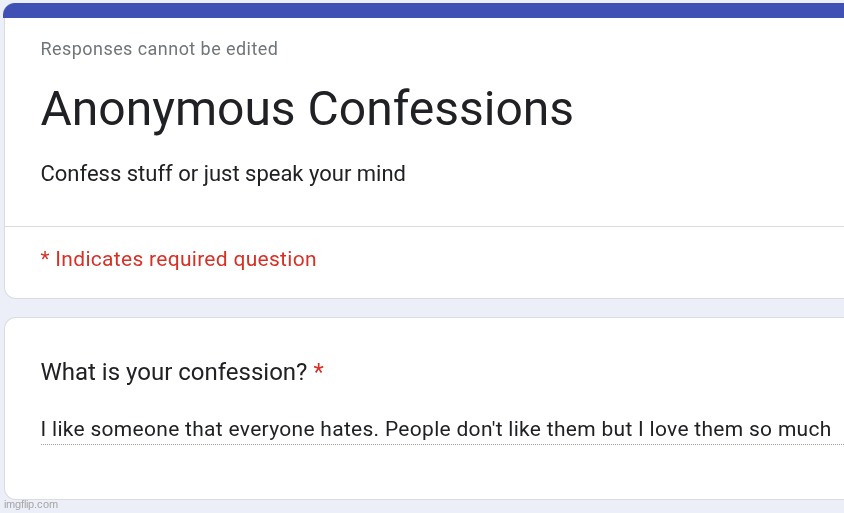Click the imgflip.com watermark
The height and width of the screenshot is (513, 844).
click(29, 505)
